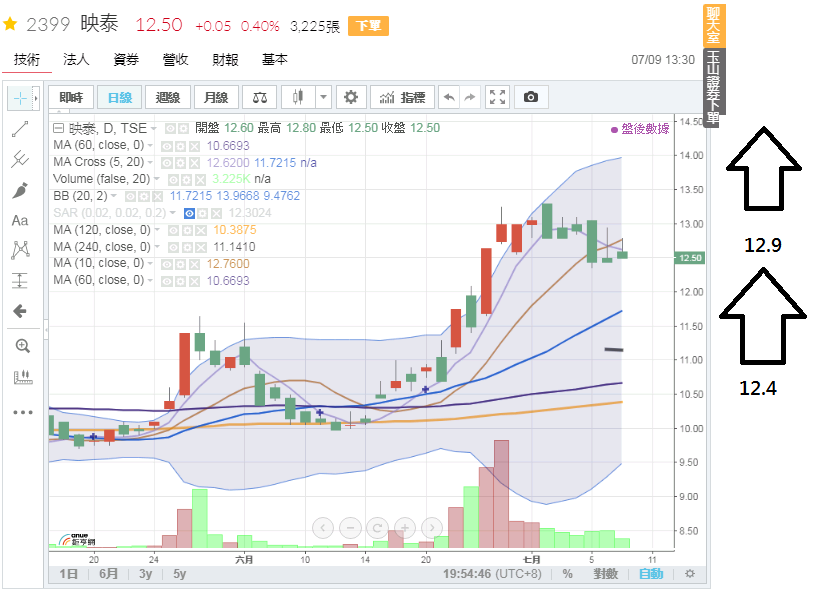Toggle visibility of 映泰, D, TSE series
Screen dimensions: 830x600
(x=170, y=129)
